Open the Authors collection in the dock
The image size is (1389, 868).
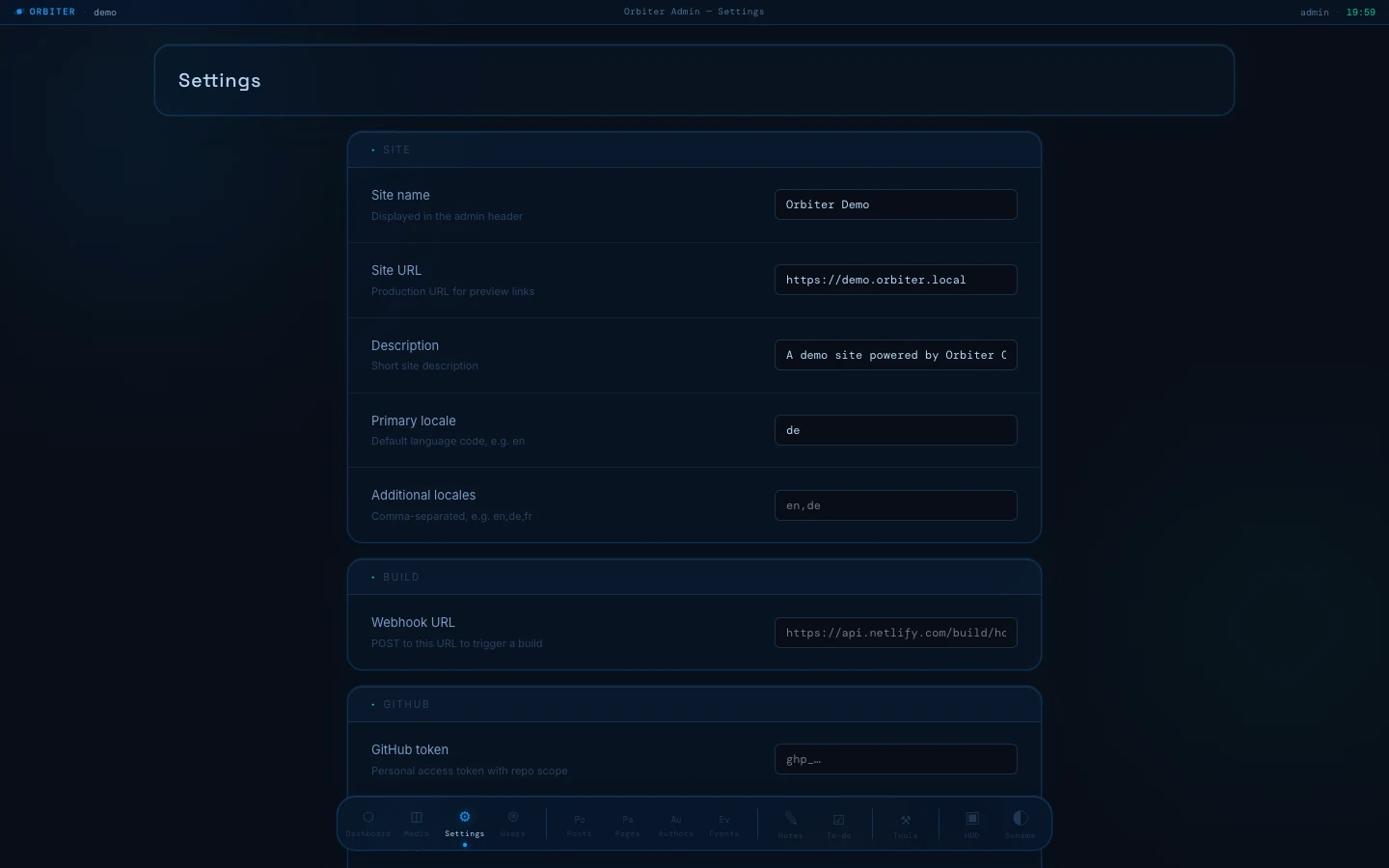click(x=676, y=825)
